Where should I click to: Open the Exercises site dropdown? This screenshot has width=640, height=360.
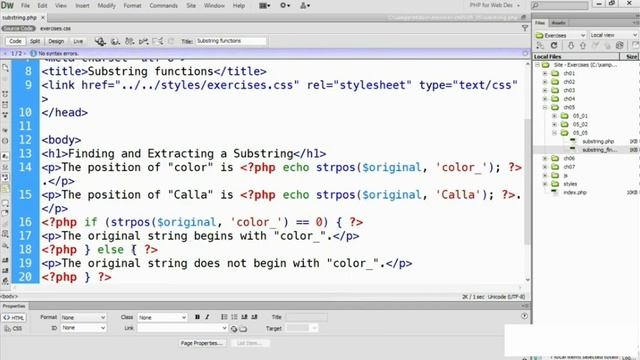pyautogui.click(x=560, y=35)
